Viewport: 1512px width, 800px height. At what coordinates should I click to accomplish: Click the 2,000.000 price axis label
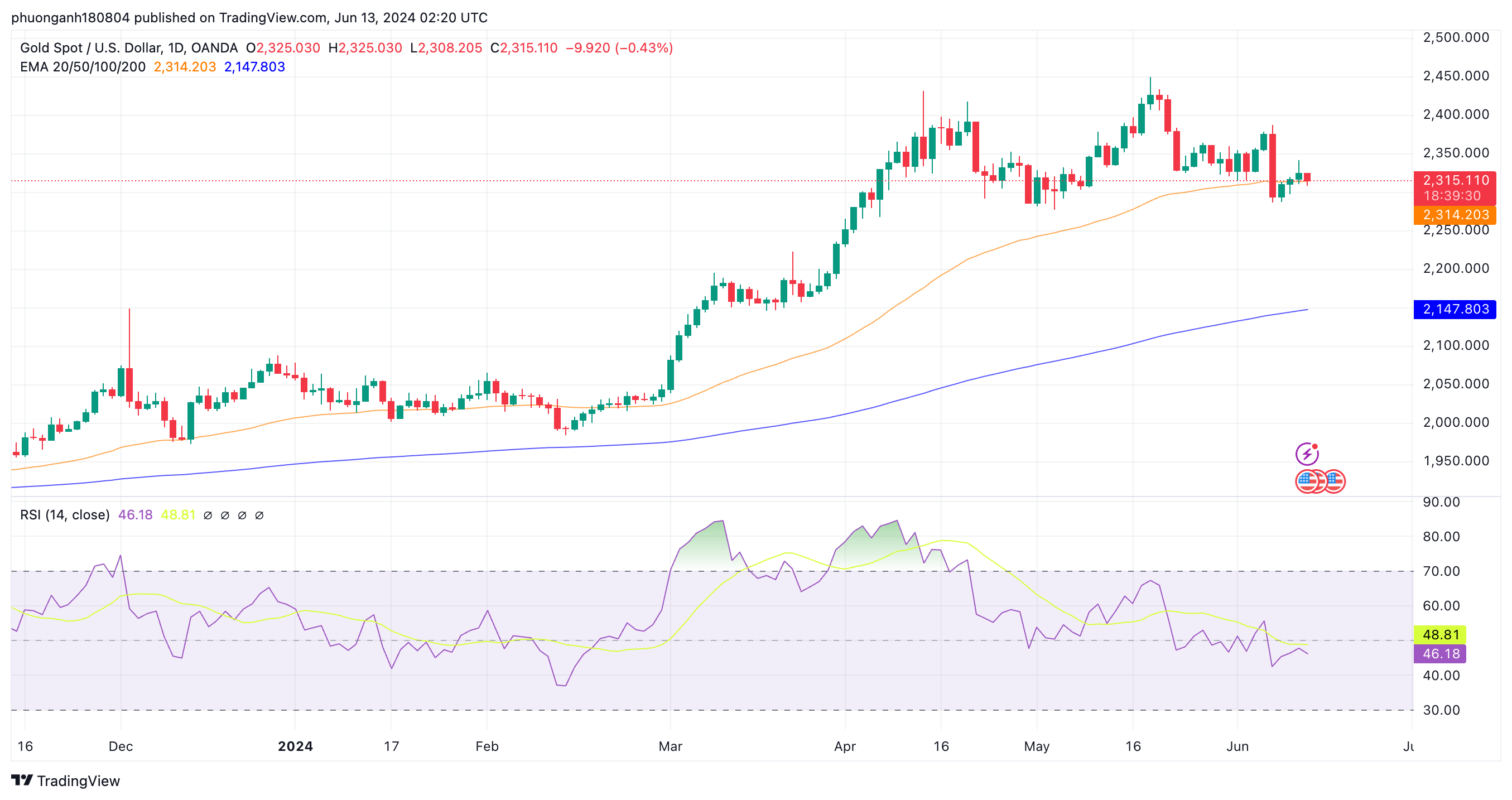[1456, 423]
